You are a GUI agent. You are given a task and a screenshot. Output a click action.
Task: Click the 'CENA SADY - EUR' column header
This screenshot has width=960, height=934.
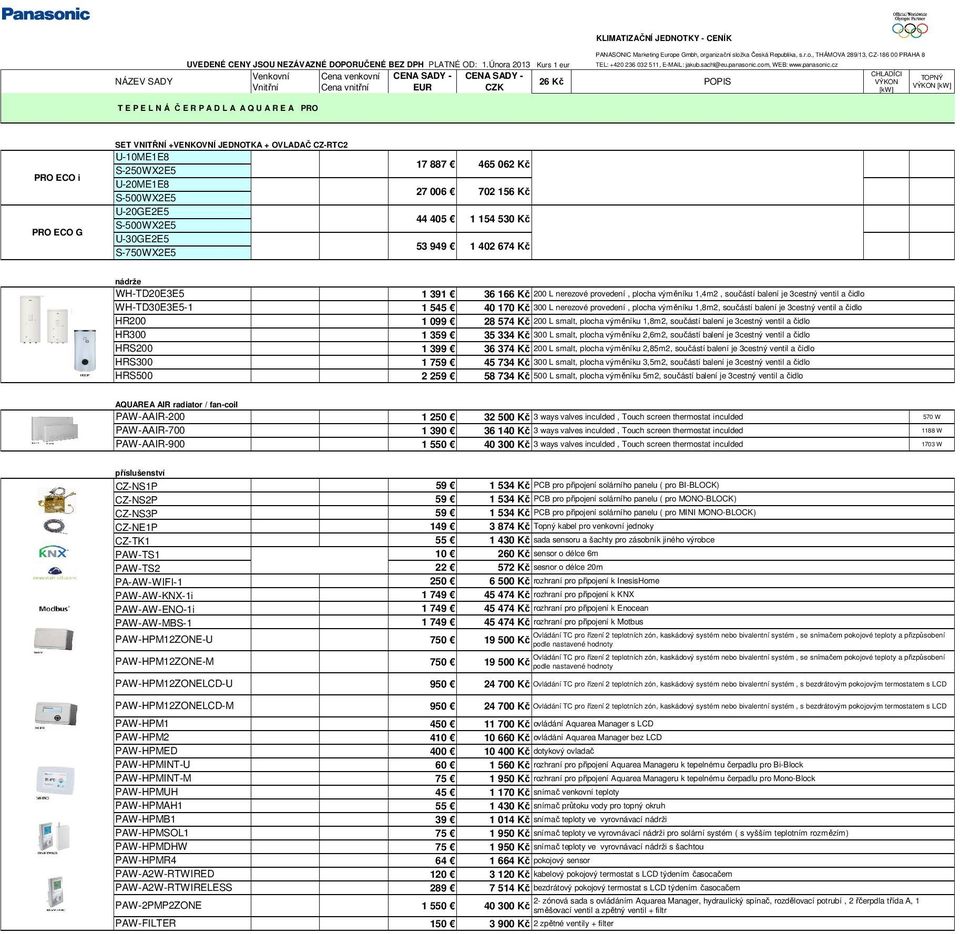point(422,81)
